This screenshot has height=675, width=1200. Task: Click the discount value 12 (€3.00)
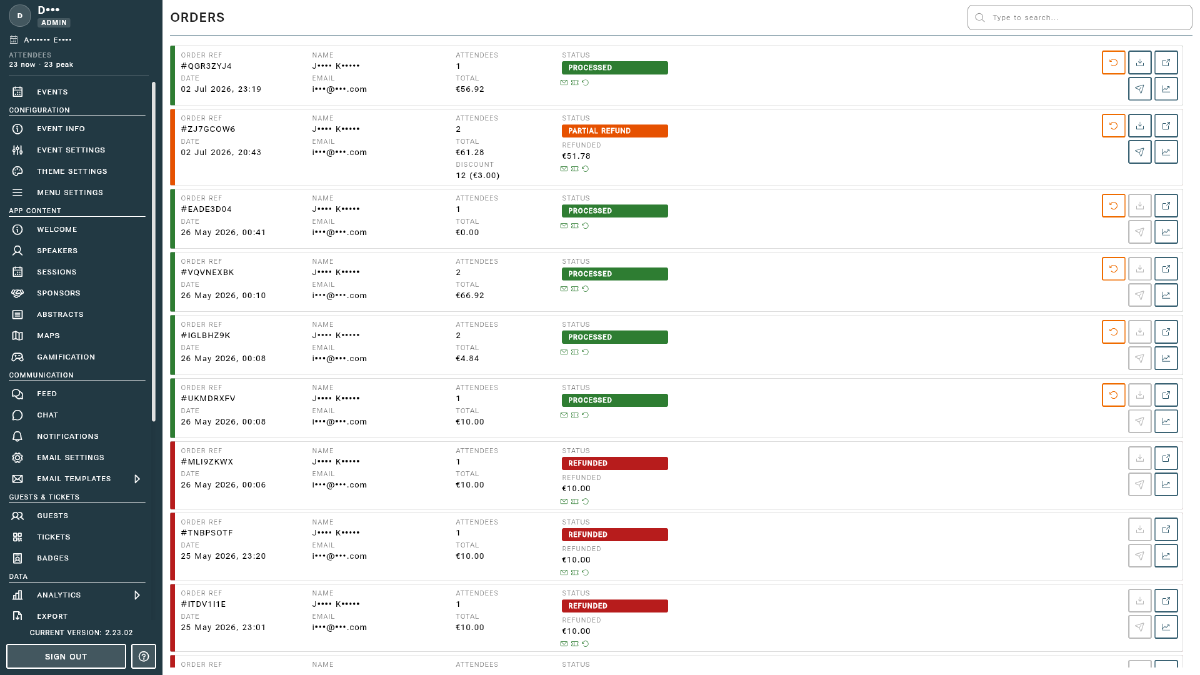(x=478, y=175)
